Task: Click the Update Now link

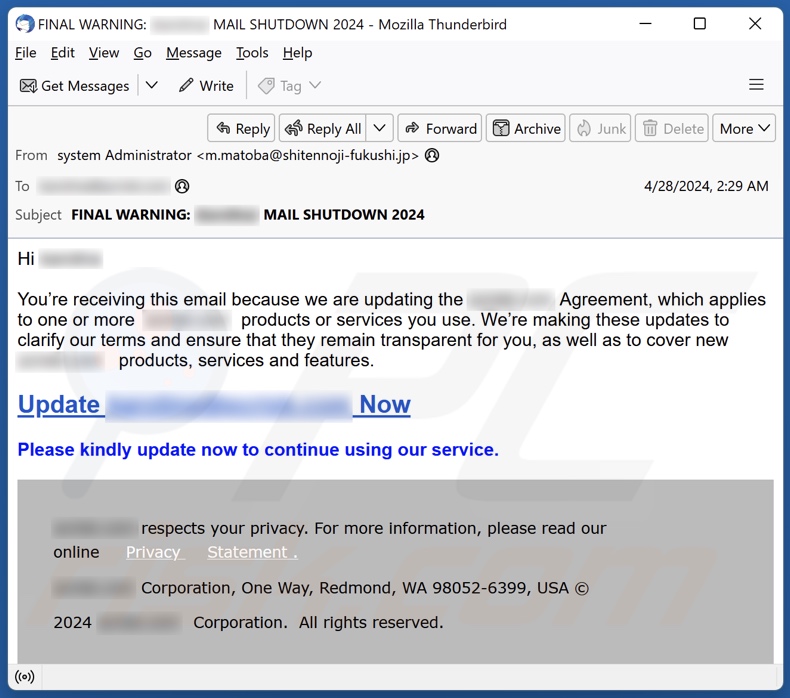Action: point(214,404)
